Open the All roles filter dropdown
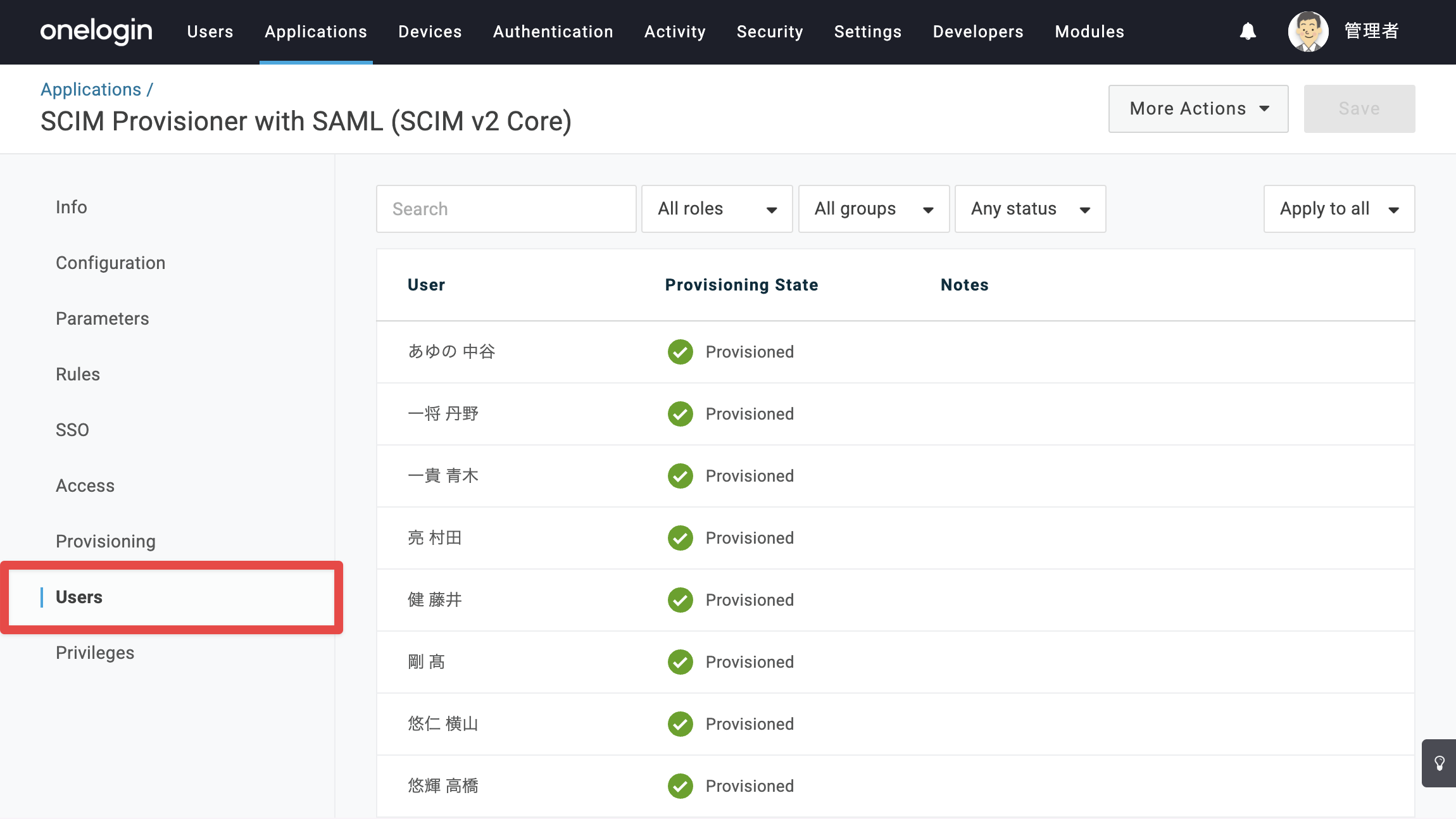Screen dimensions: 1456x819 tap(717, 209)
